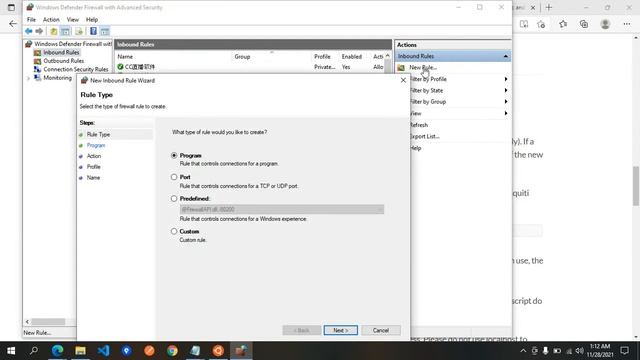Open new tab plus in Edge
The image size is (640, 360).
pyautogui.click(x=549, y=7)
